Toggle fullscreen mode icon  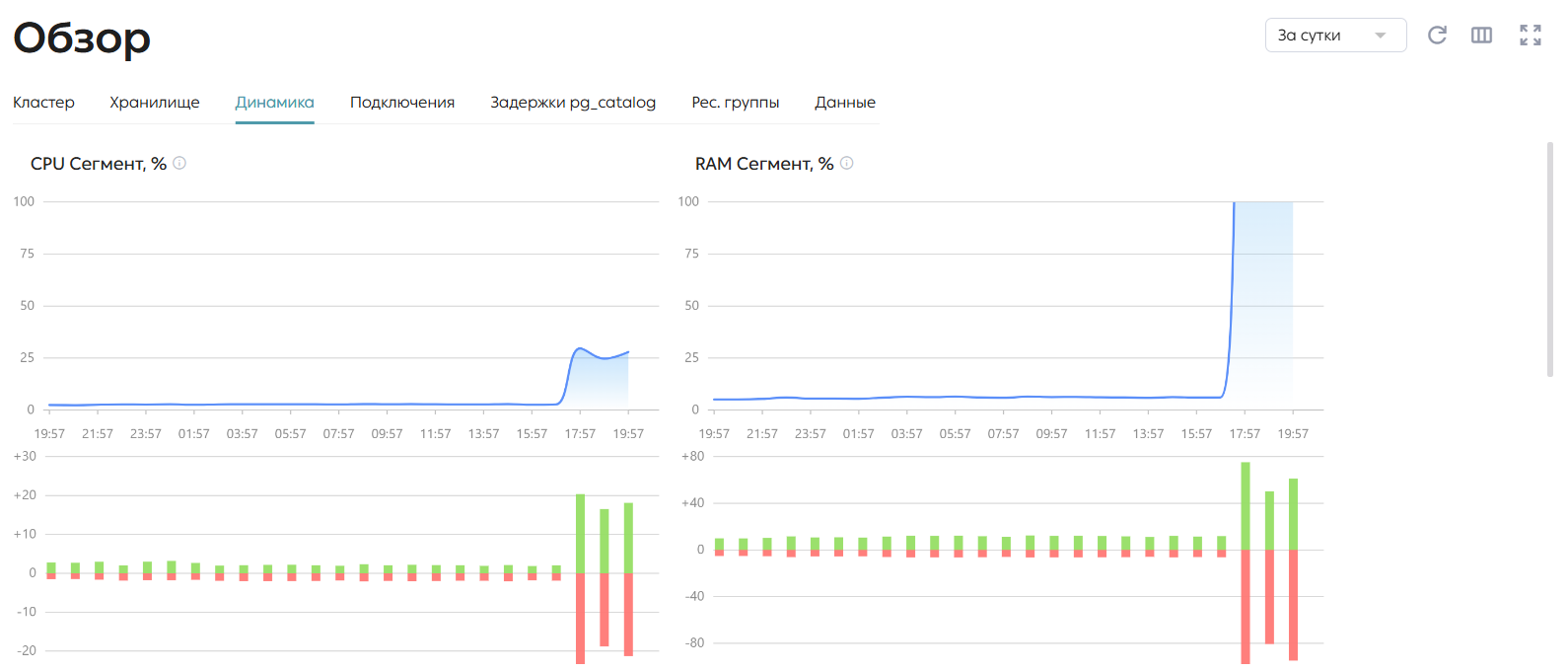pyautogui.click(x=1531, y=36)
